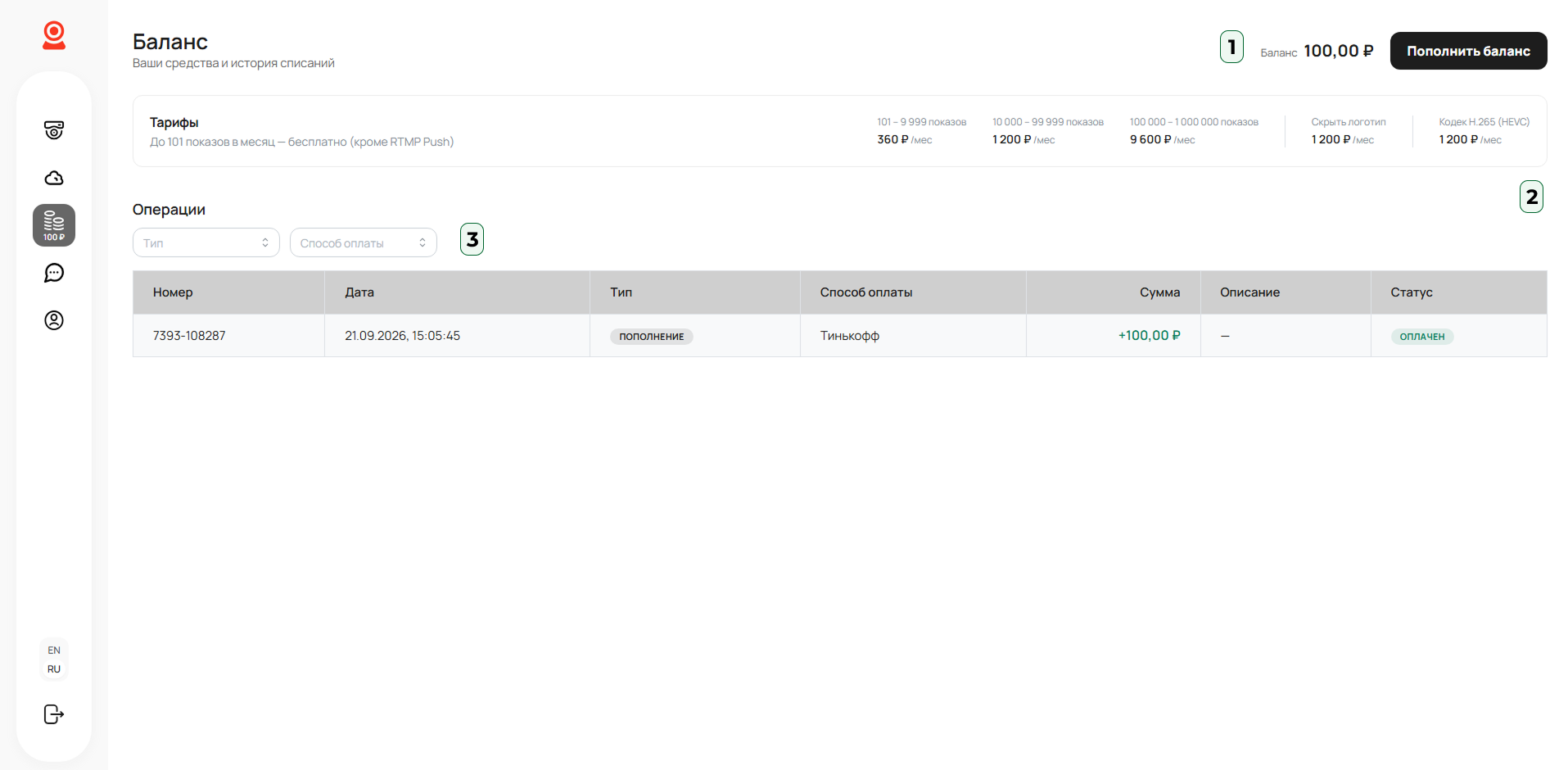Click the ПОПОЛНЕНИЕ type badge
The height and width of the screenshot is (770, 1568).
[x=652, y=337]
